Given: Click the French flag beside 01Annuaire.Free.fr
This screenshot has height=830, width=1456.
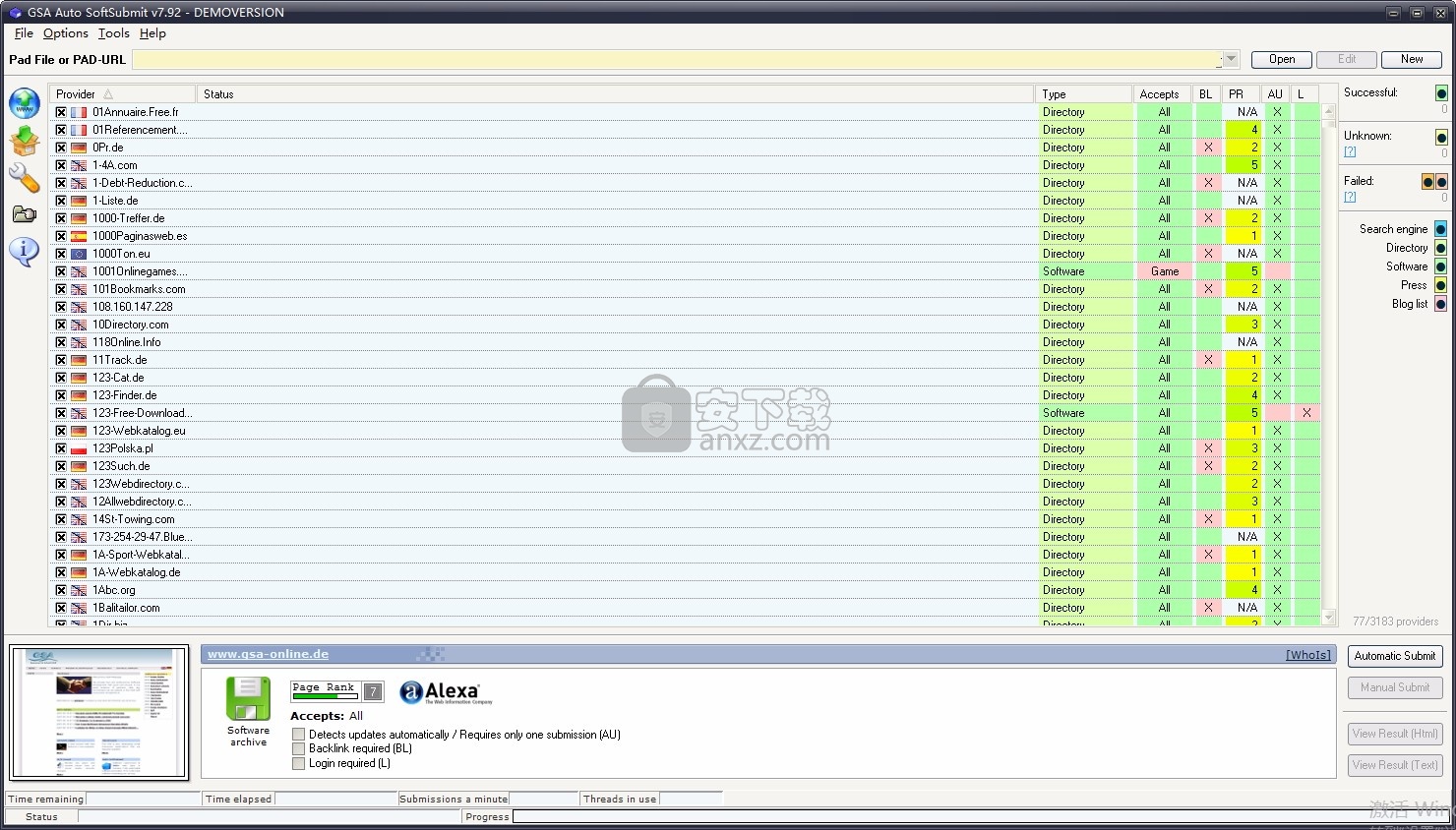Looking at the screenshot, I should click(79, 112).
